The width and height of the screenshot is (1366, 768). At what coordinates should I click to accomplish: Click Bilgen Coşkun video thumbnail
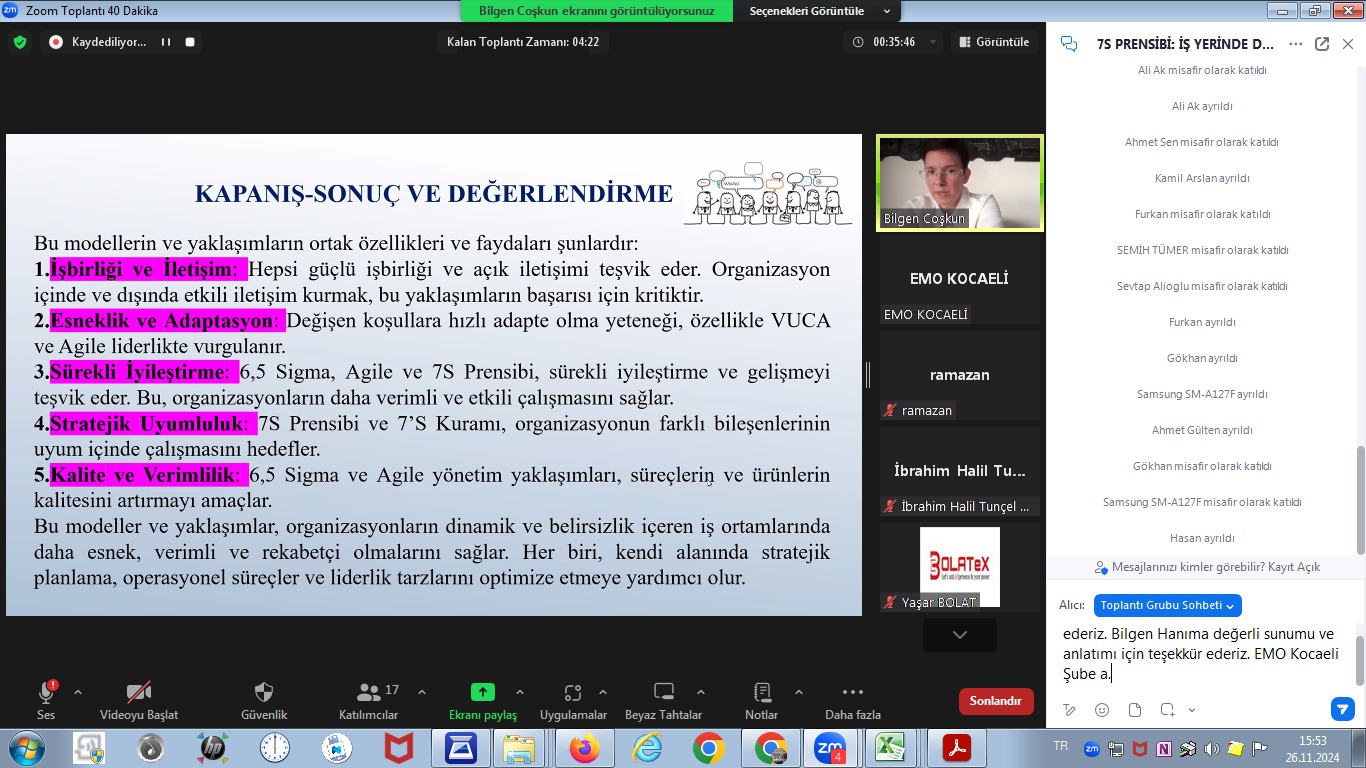pyautogui.click(x=960, y=183)
